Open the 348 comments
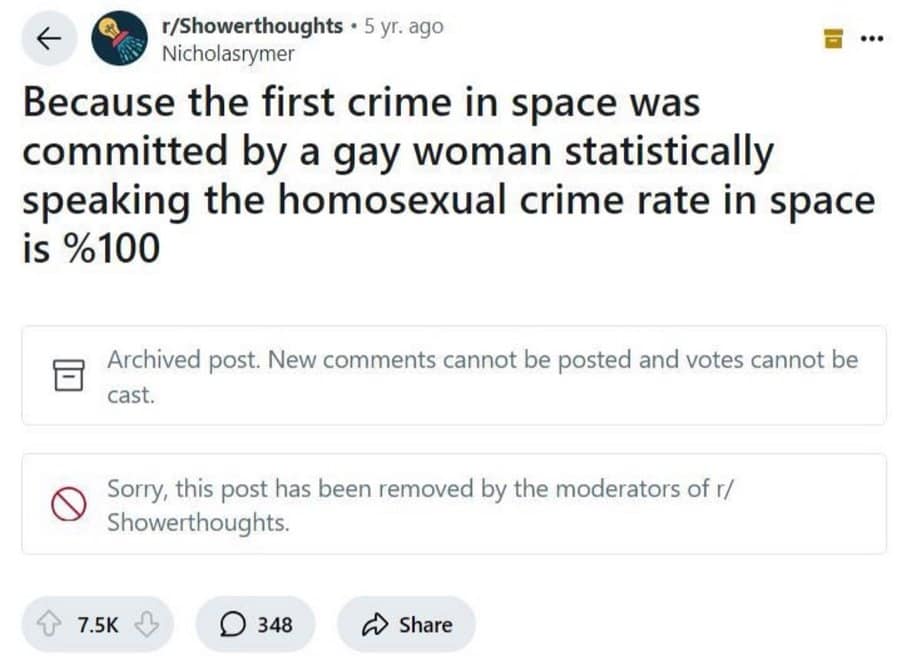 274,625
